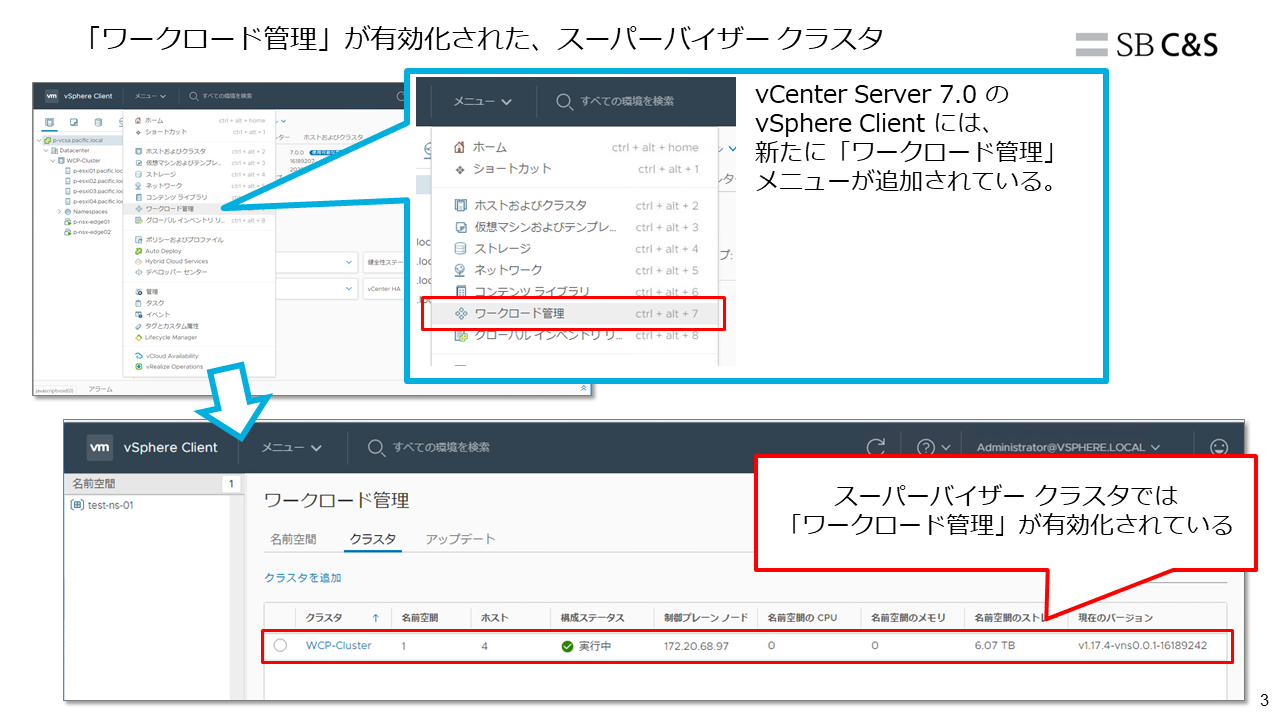Image resolution: width=1280 pixels, height=720 pixels.
Task: Collapse the WCP-Cluster node in the inventory tree
Action: click(53, 161)
